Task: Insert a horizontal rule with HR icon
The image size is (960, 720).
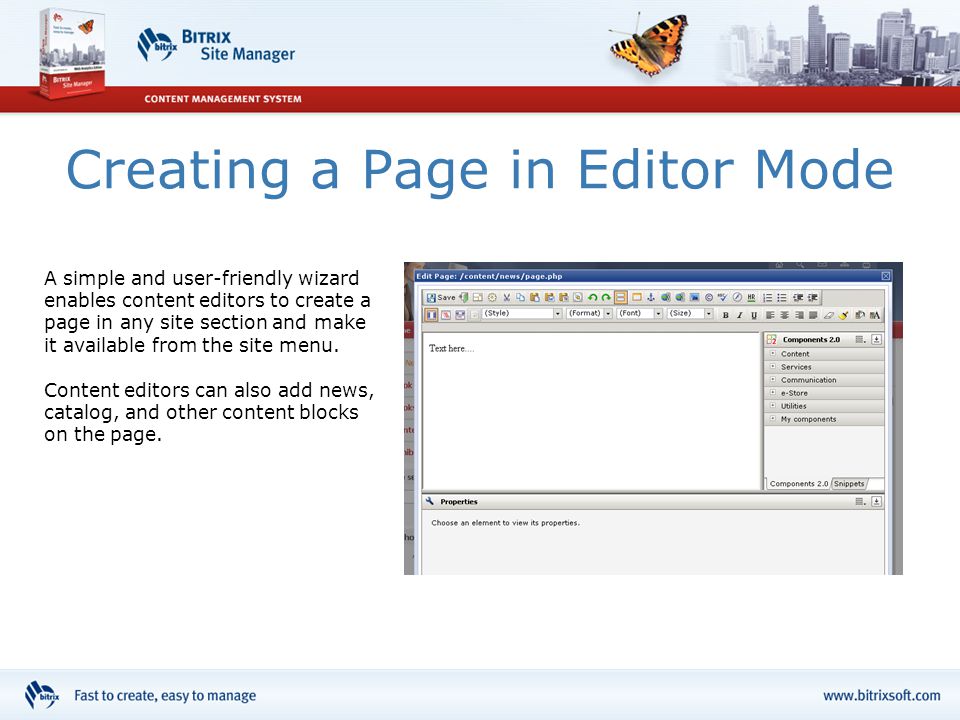Action: click(x=751, y=298)
